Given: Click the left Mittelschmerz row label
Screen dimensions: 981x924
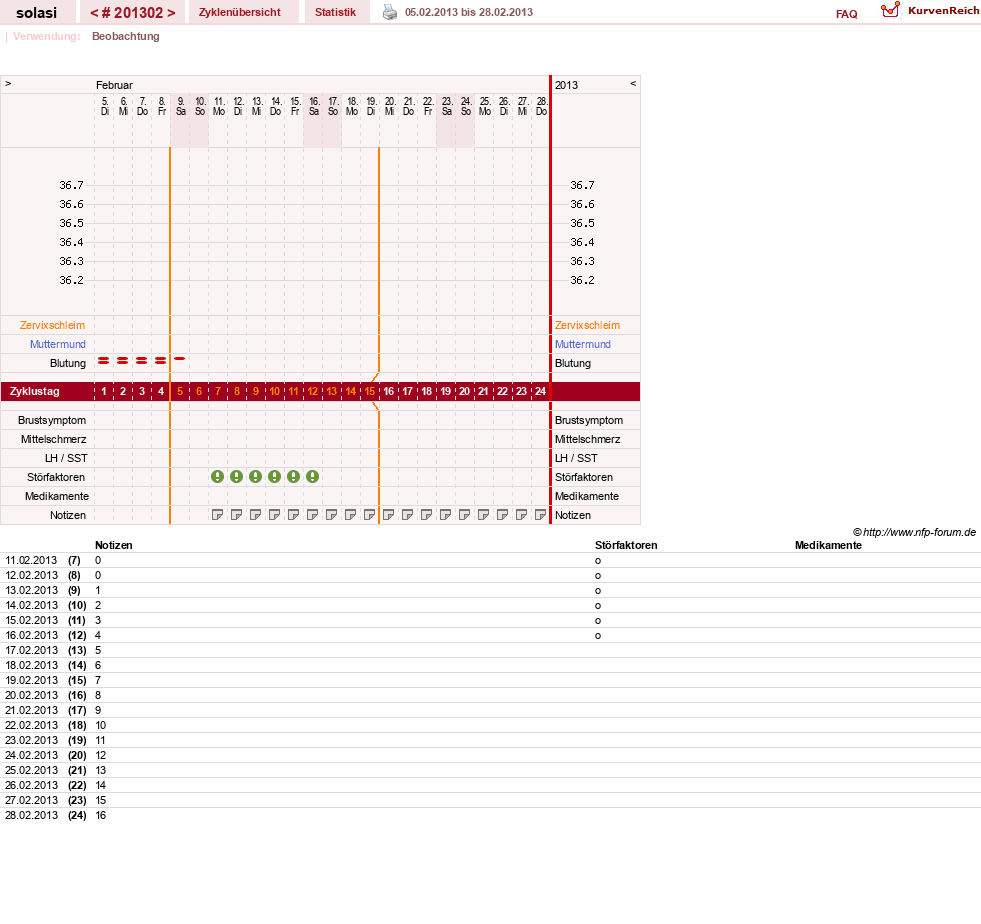Looking at the screenshot, I should (54, 439).
